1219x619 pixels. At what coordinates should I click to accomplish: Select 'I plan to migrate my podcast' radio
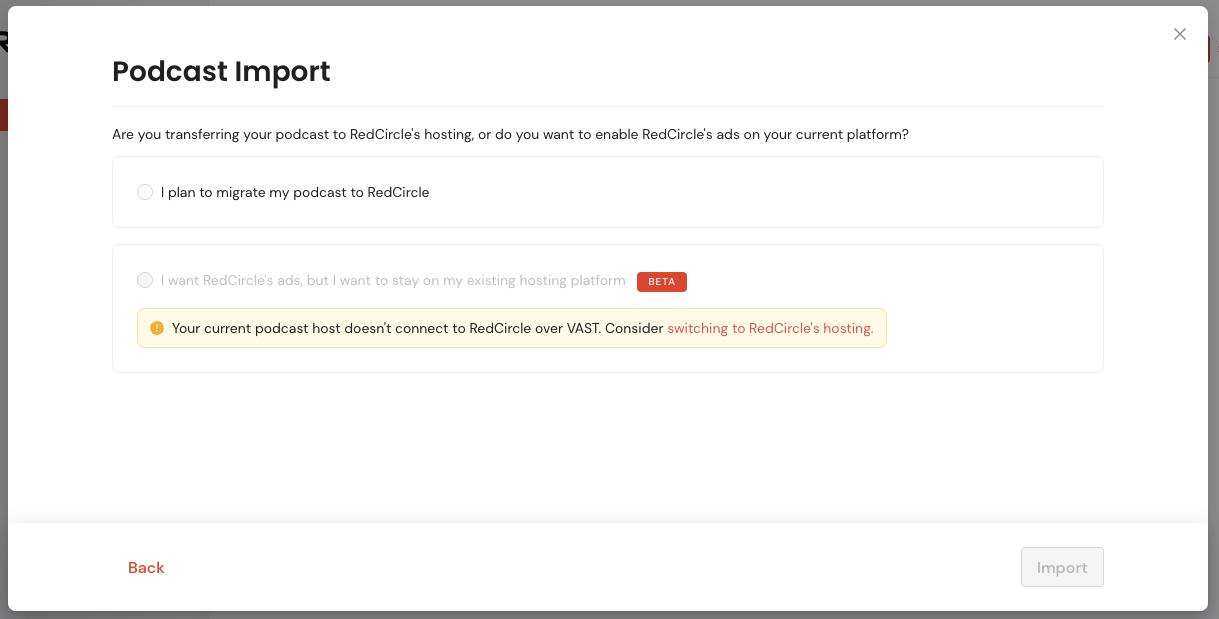click(145, 192)
